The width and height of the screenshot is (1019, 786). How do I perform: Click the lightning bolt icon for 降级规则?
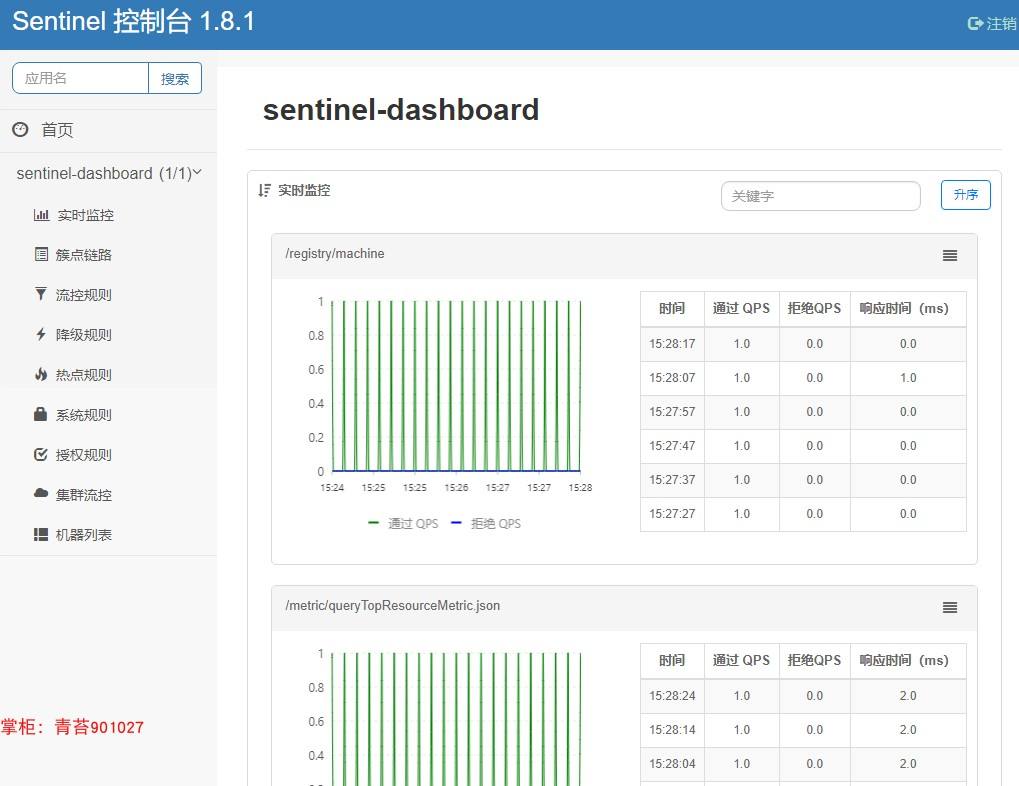pos(41,334)
